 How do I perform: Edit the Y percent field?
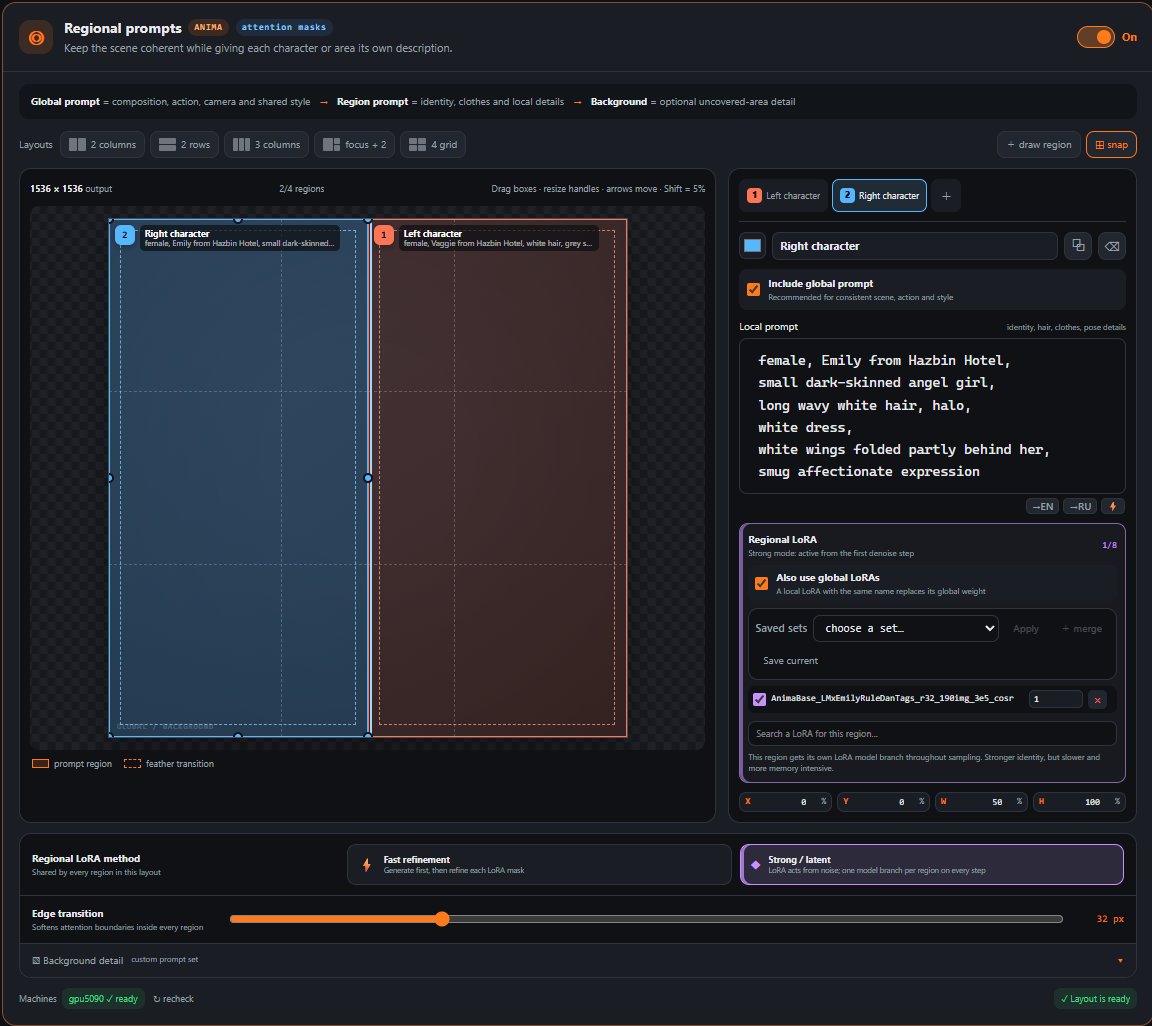coord(882,802)
